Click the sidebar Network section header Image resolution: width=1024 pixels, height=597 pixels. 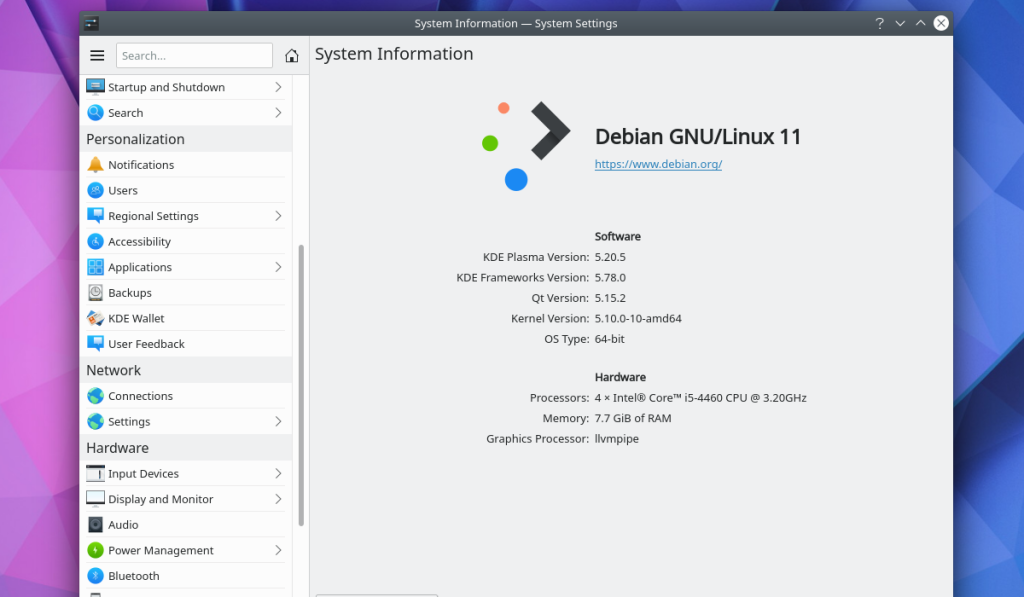186,370
